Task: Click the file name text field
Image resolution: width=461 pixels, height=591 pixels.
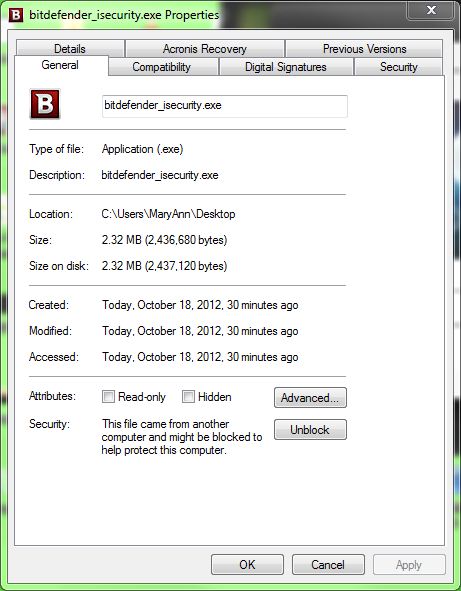Action: pos(225,106)
